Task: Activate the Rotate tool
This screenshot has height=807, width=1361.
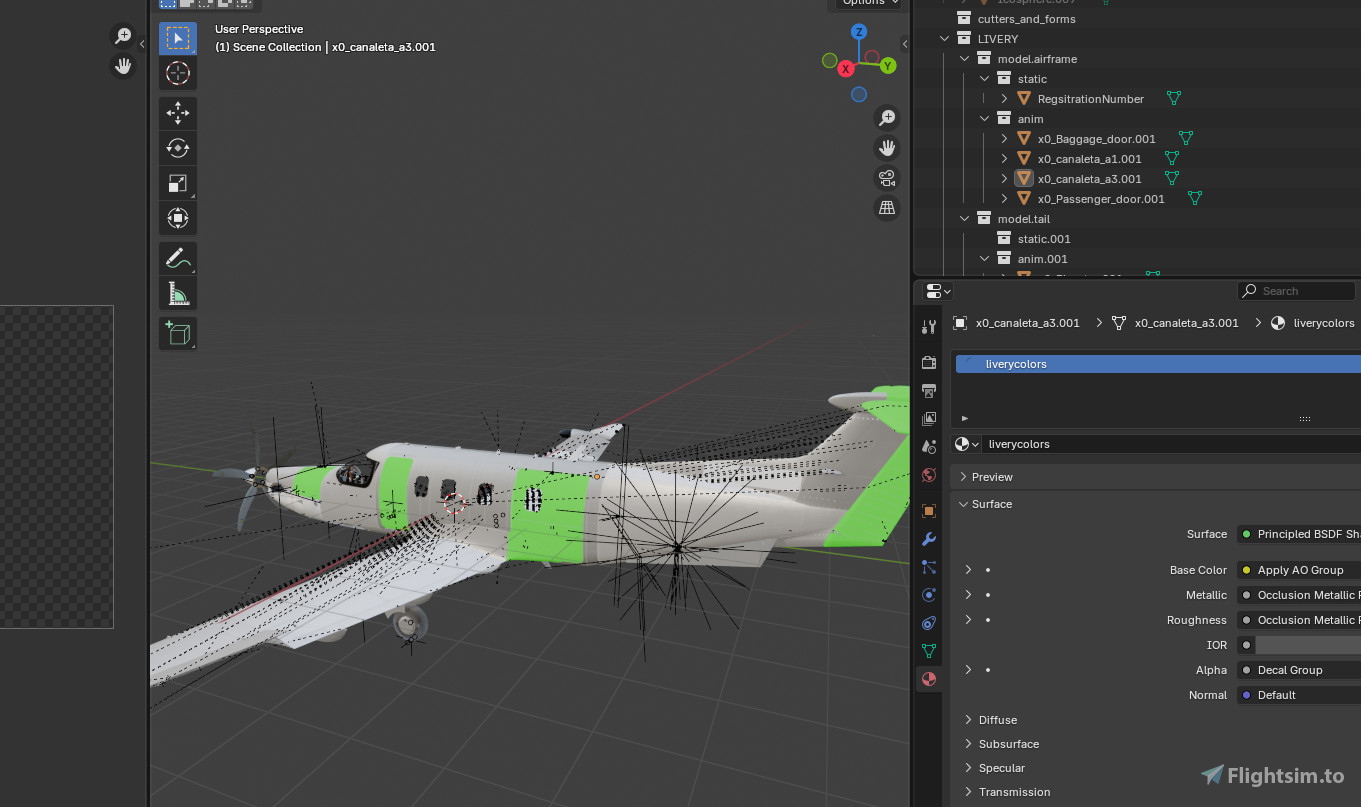Action: click(178, 148)
